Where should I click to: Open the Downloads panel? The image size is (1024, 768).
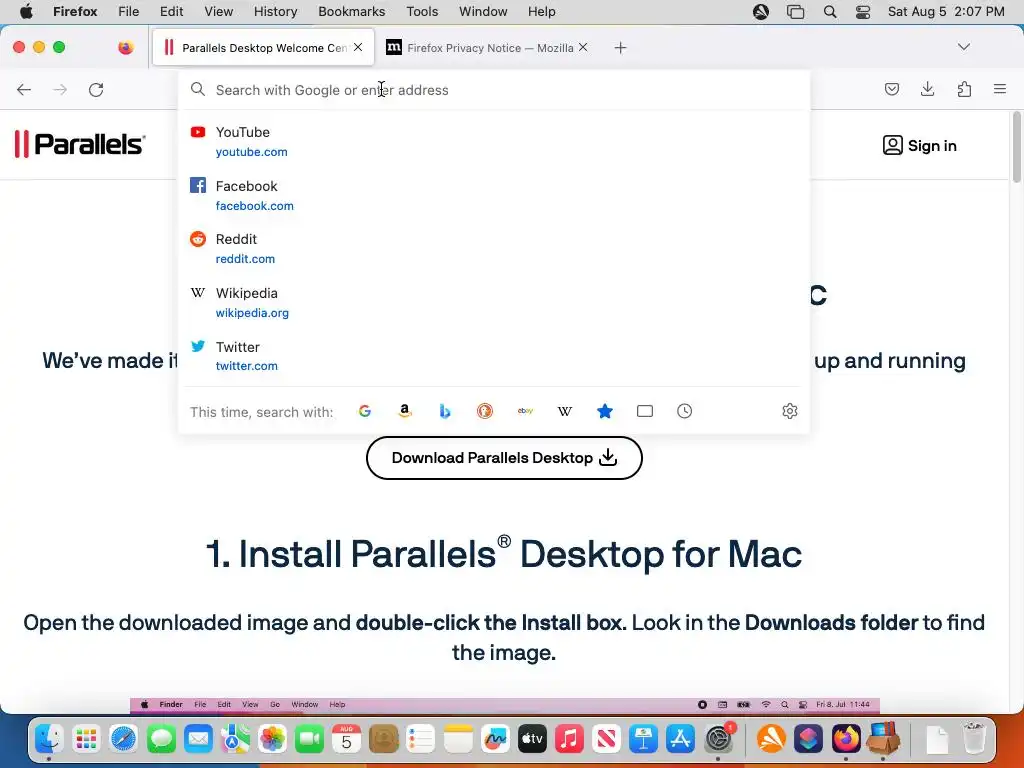(x=927, y=89)
